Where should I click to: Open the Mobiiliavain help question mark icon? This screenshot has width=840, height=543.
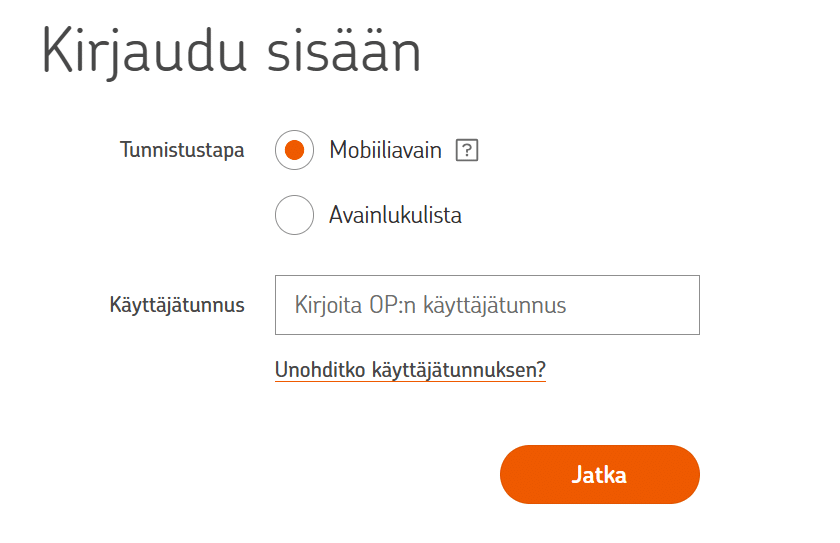click(467, 151)
